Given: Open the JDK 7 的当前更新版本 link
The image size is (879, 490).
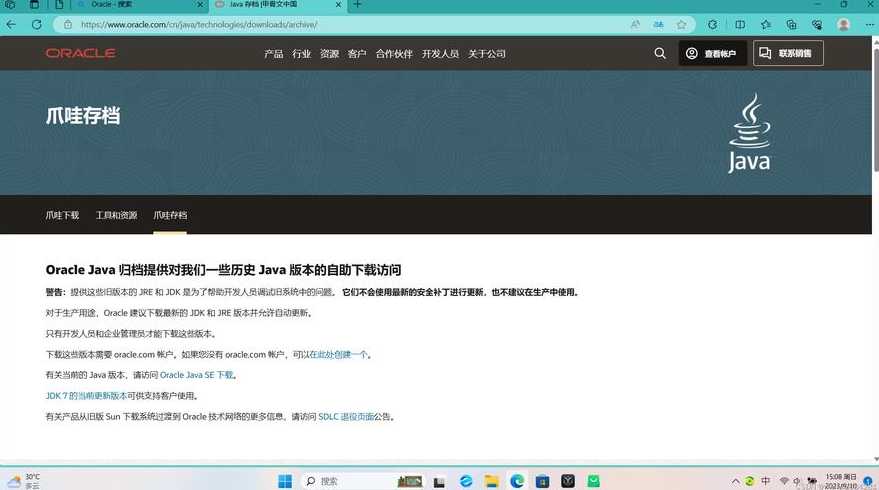Looking at the screenshot, I should tap(86, 396).
